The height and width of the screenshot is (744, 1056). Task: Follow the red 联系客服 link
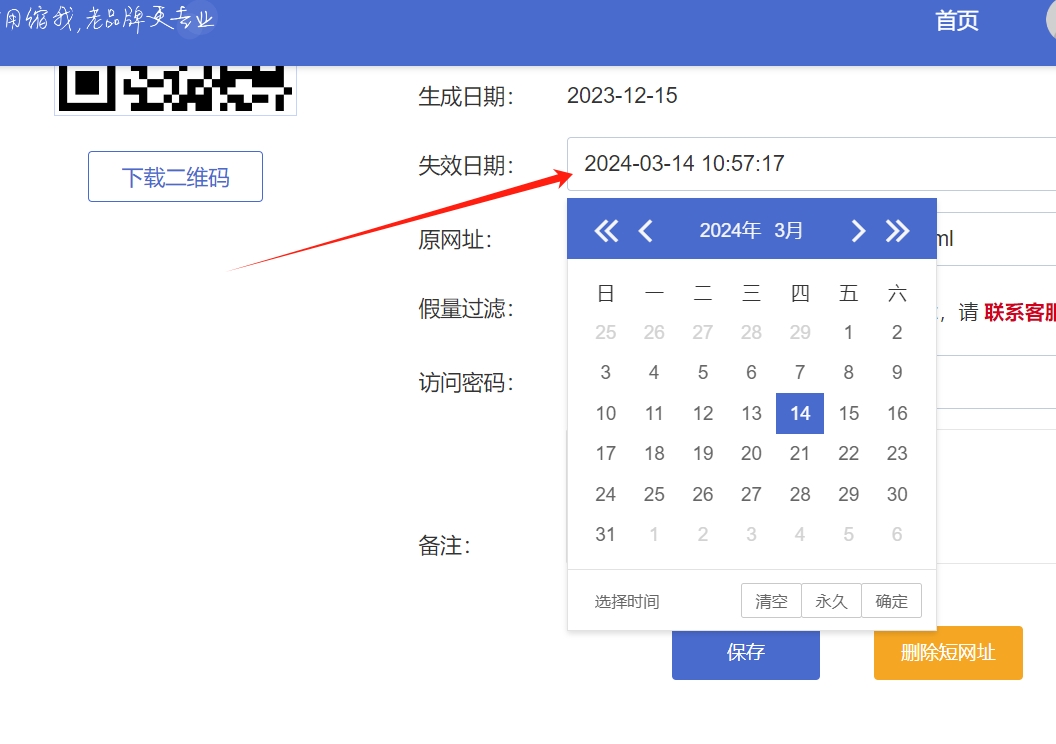coord(1020,312)
